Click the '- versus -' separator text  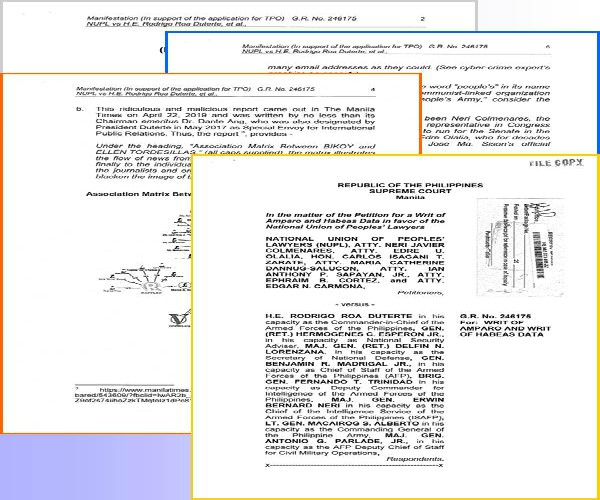point(355,305)
